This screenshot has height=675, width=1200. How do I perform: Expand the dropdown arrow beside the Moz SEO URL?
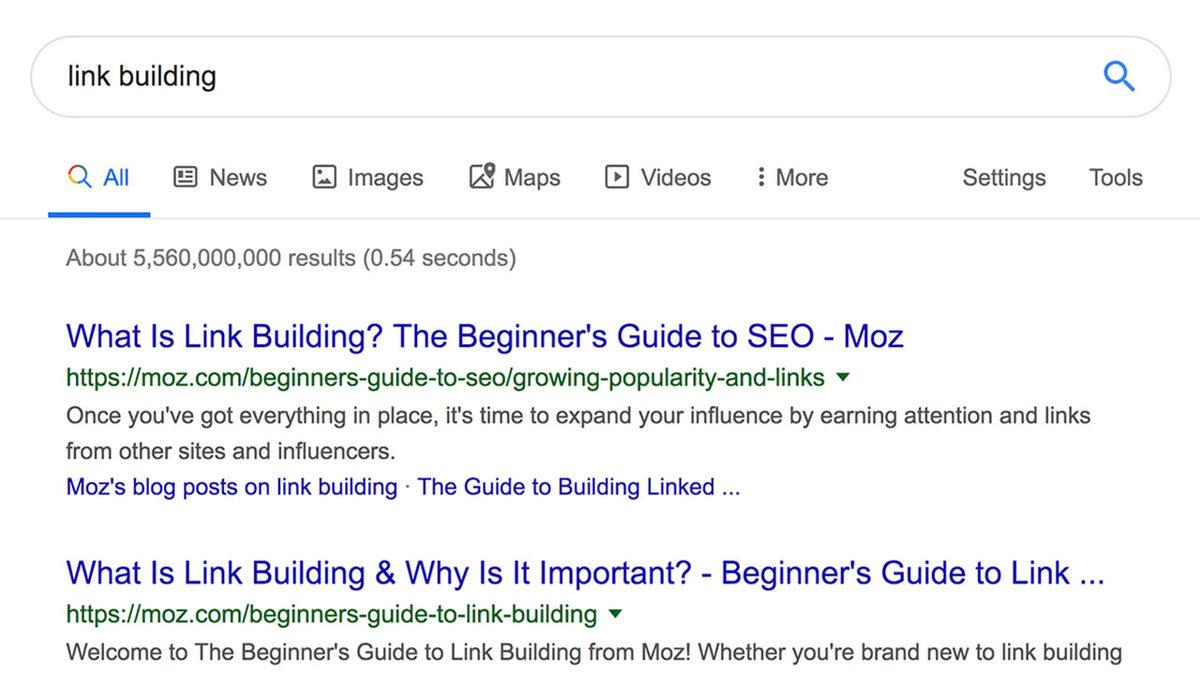pos(843,377)
